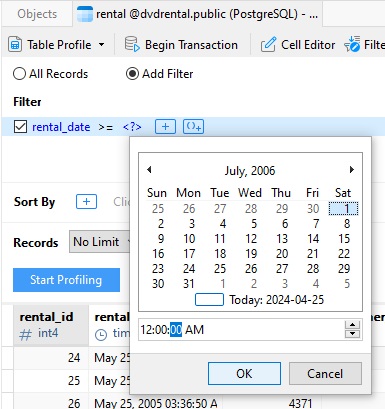Select July 10 in the calendar
This screenshot has width=385, height=409.
pos(189,239)
